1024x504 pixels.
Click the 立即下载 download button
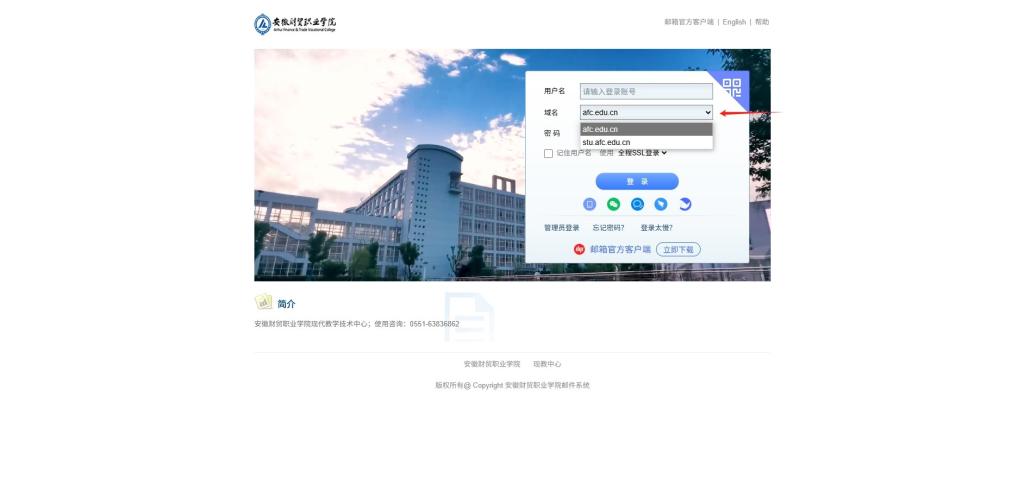click(x=678, y=249)
